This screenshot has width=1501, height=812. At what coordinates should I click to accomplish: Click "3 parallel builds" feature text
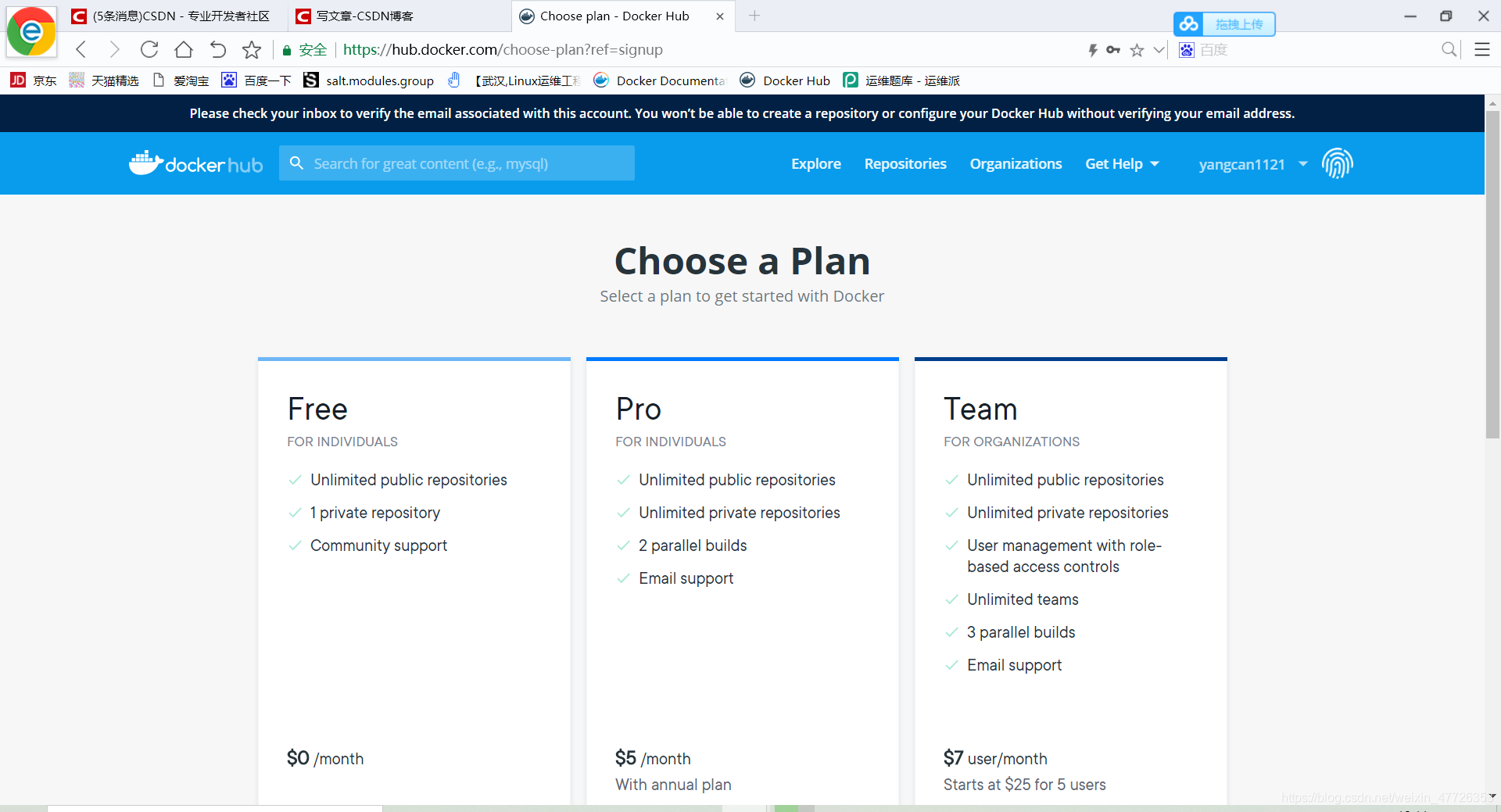click(x=1021, y=632)
